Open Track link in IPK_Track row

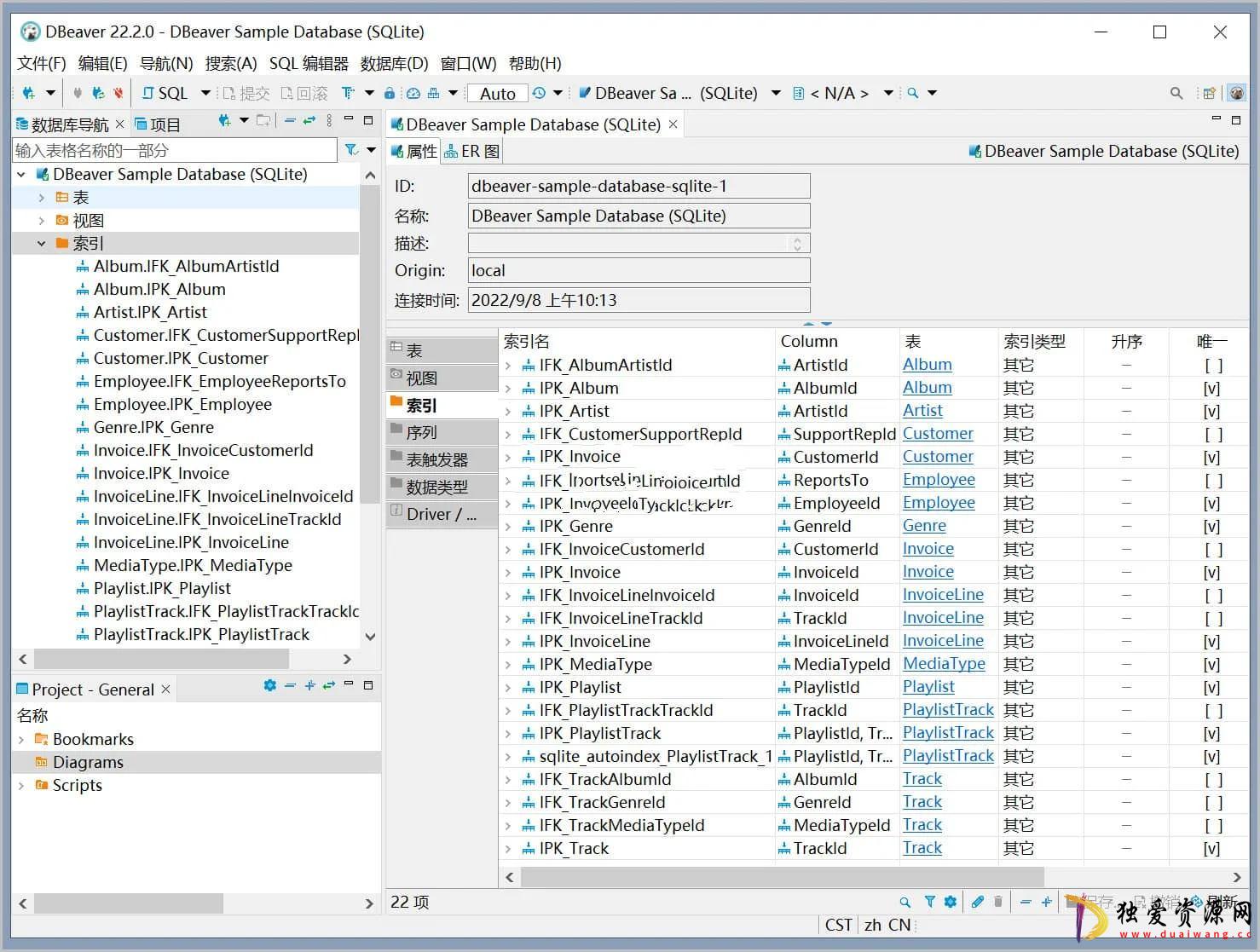(922, 848)
